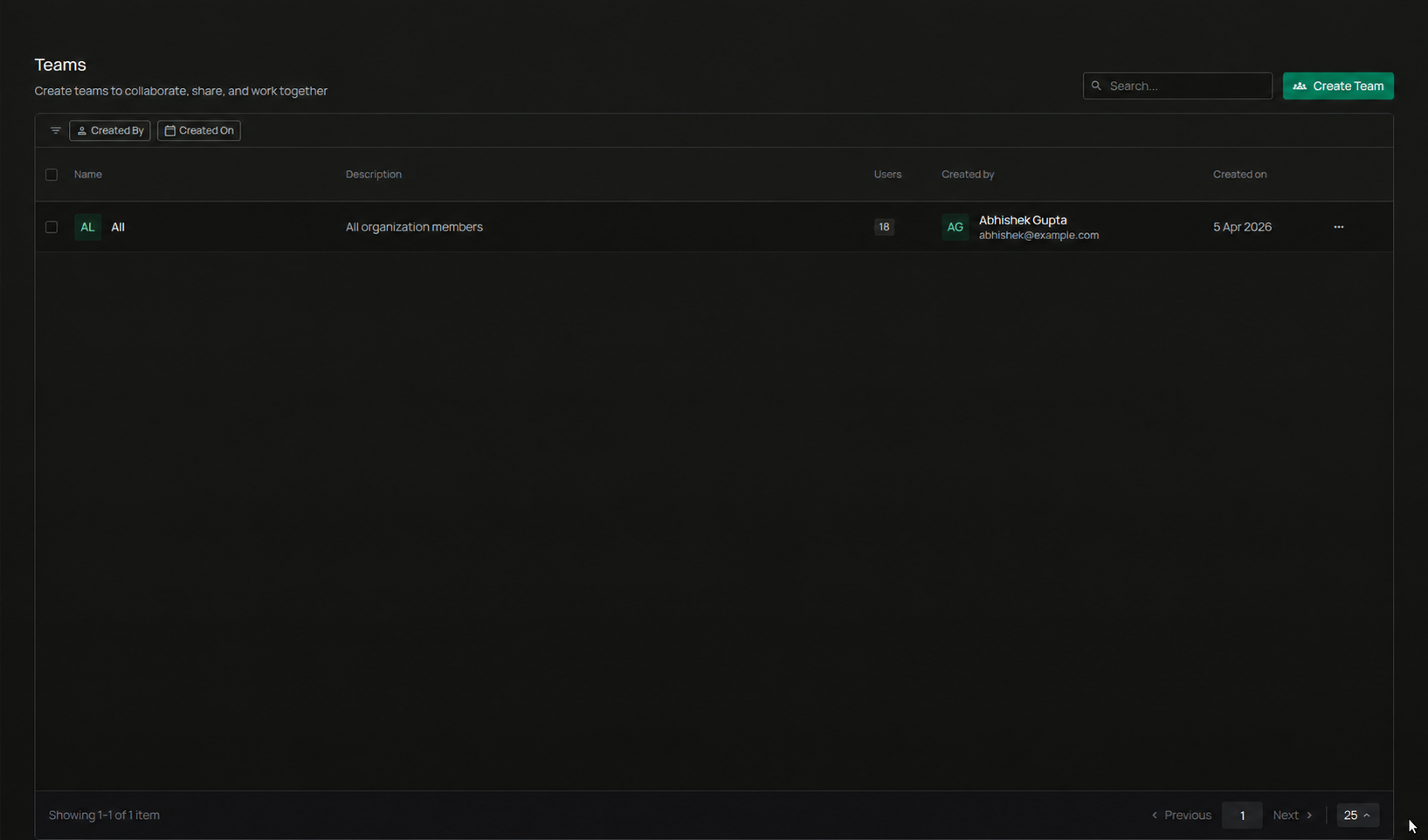Click the 18 users count badge
Viewport: 1428px width, 840px height.
[884, 227]
